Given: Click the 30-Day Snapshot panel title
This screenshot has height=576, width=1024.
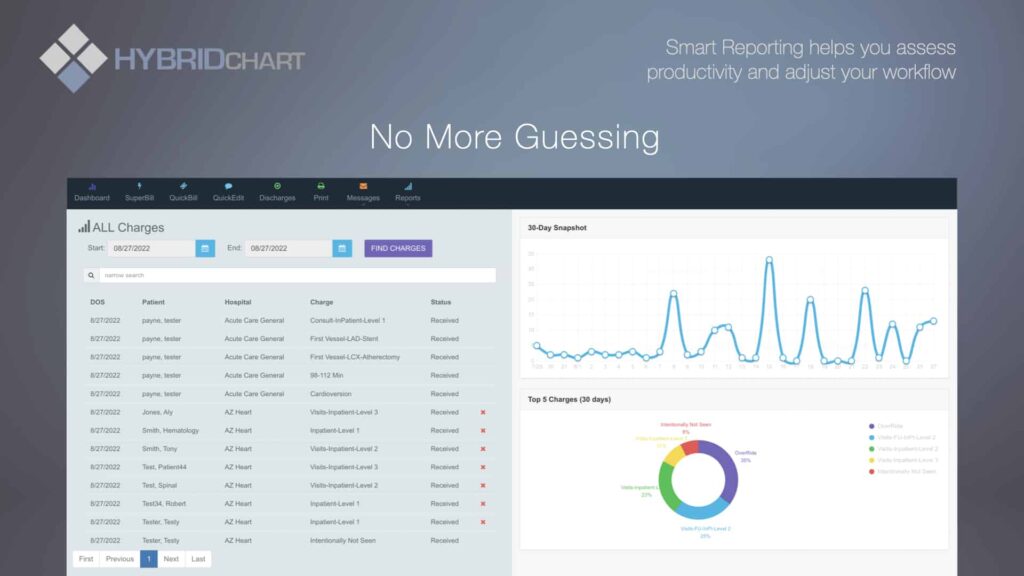Looking at the screenshot, I should [x=557, y=228].
